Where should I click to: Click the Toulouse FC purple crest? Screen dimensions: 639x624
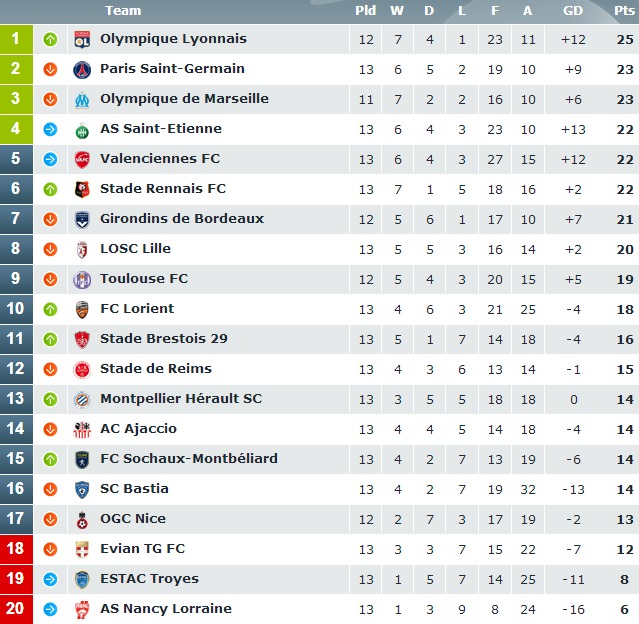[81, 280]
